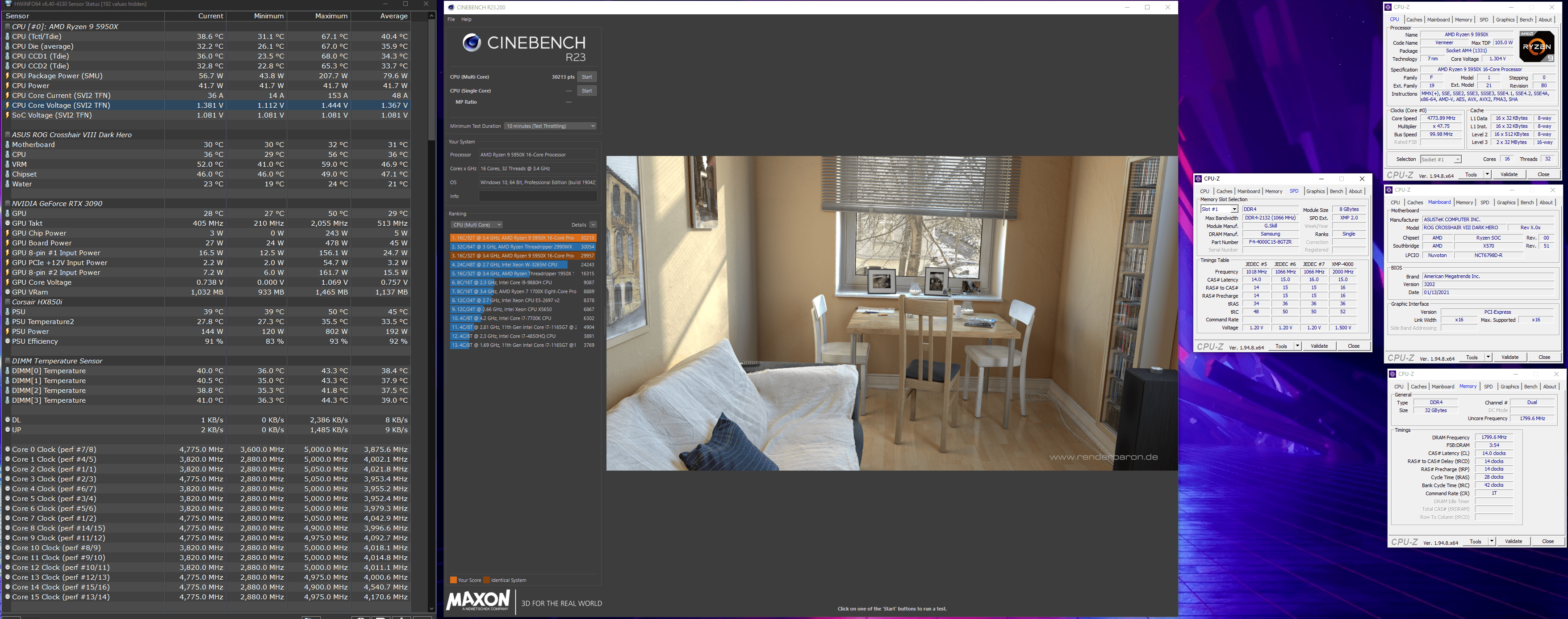Collapse the NVIDIA GeForce RTX 3090 sensor group
This screenshot has width=1568, height=619.
click(7, 203)
